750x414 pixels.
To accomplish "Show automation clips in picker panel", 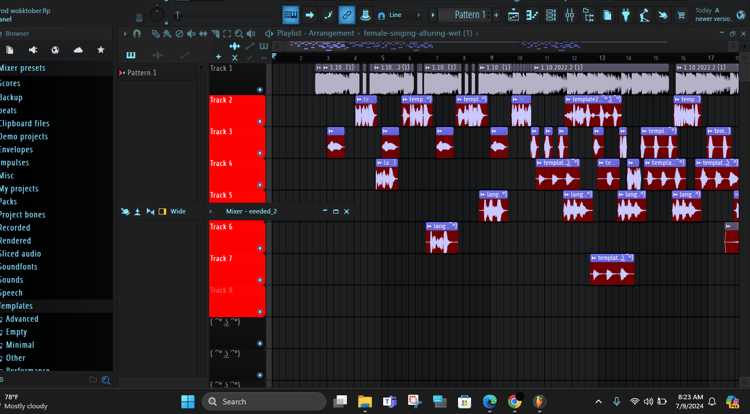I will point(185,55).
